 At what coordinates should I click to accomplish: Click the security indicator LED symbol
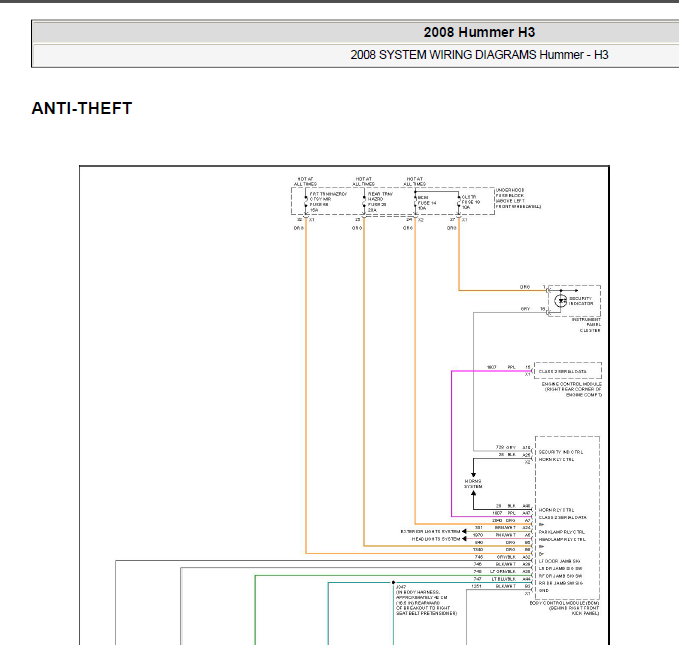(x=561, y=300)
